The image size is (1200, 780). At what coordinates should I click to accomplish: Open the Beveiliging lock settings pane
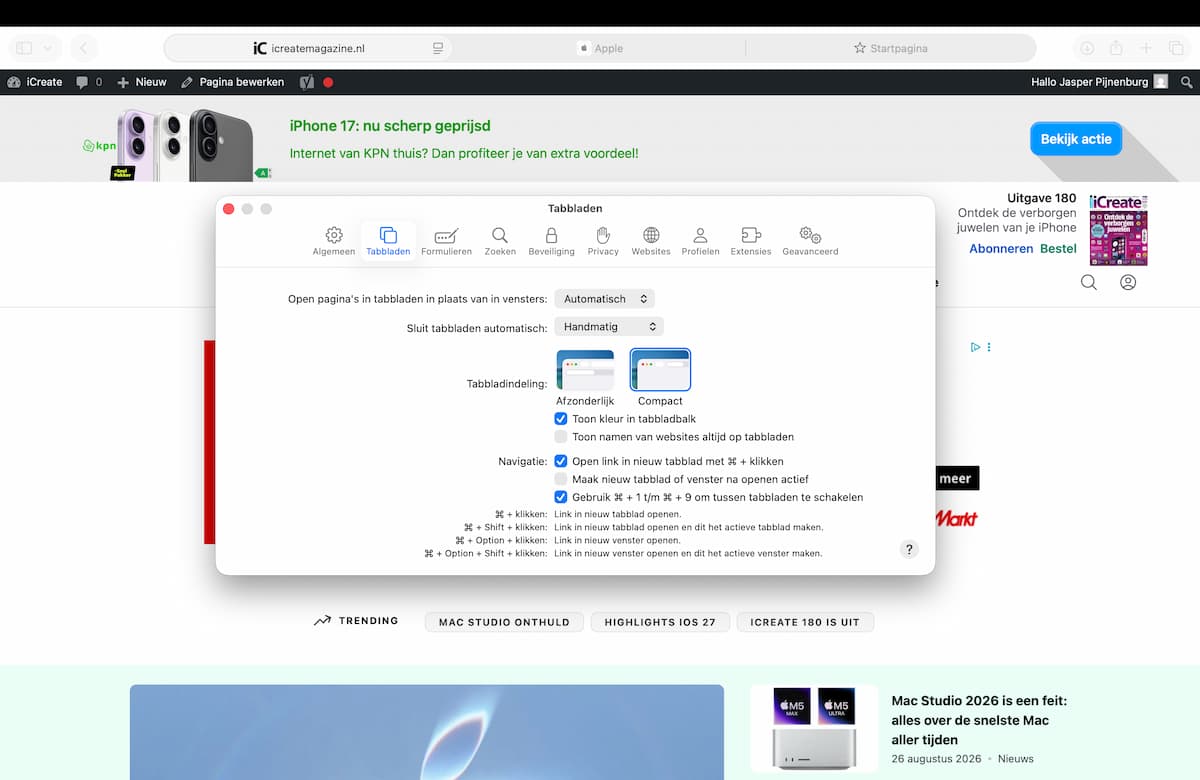tap(551, 242)
